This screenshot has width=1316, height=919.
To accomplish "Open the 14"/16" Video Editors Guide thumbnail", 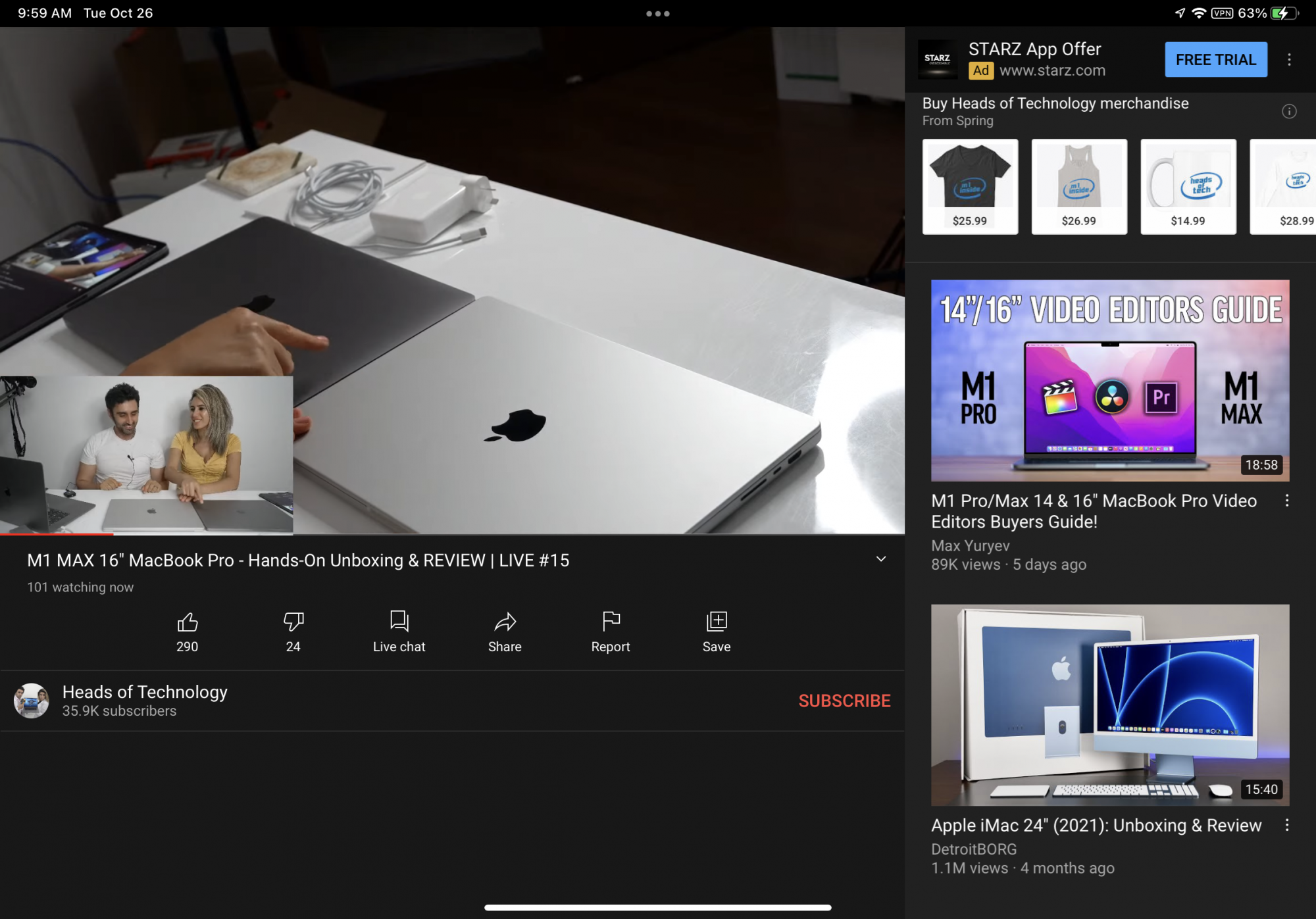I will [1109, 380].
